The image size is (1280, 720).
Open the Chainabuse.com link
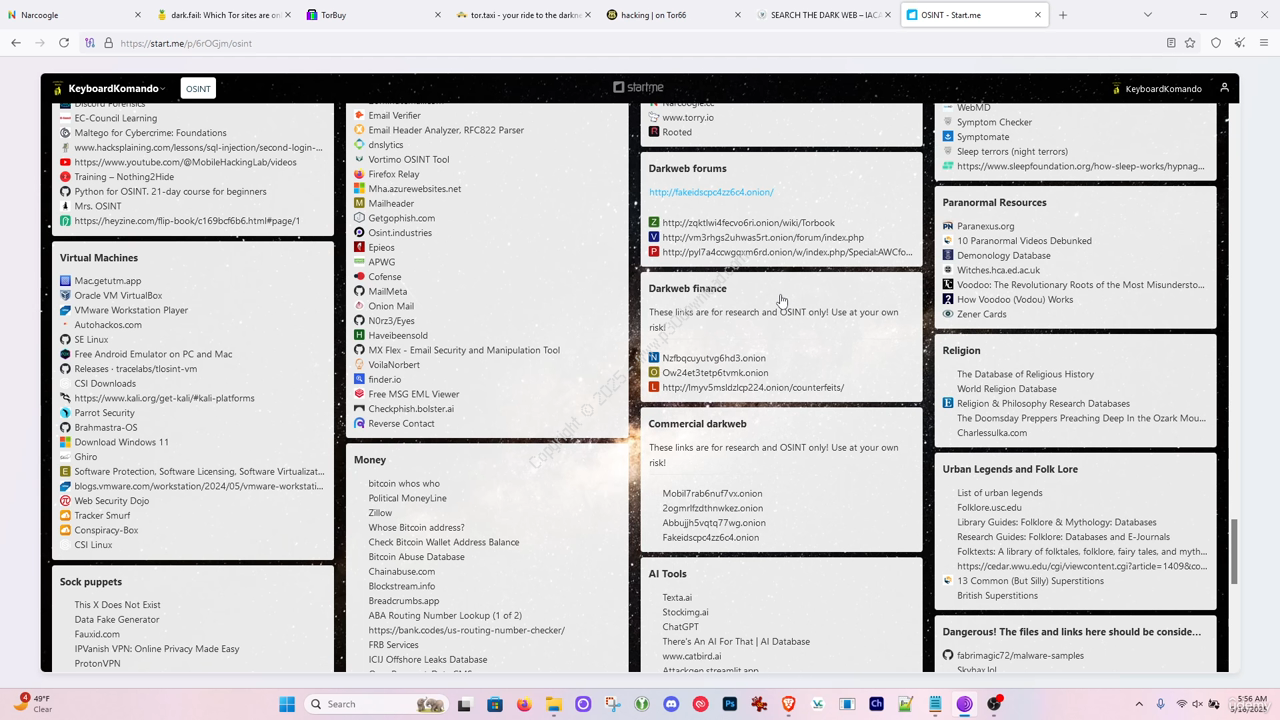coord(401,572)
